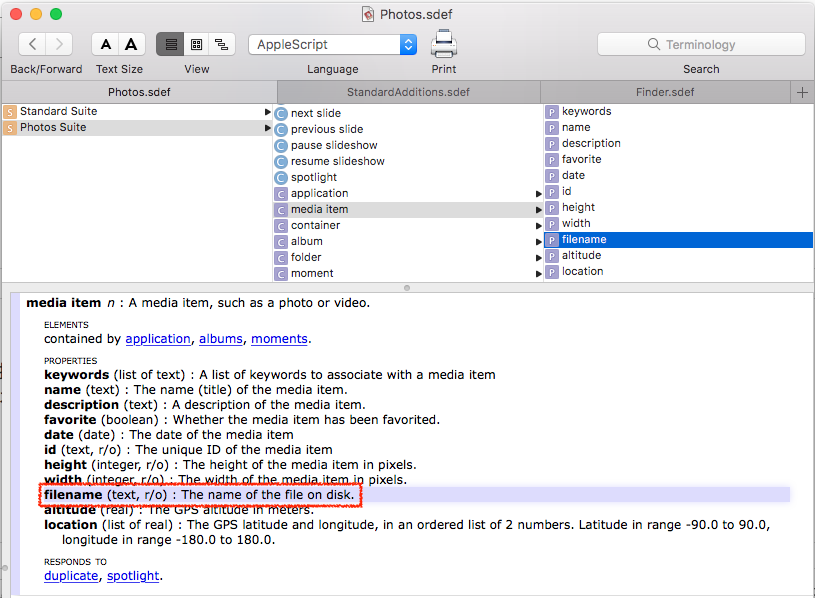Select the resume slideshow command

pyautogui.click(x=408, y=162)
